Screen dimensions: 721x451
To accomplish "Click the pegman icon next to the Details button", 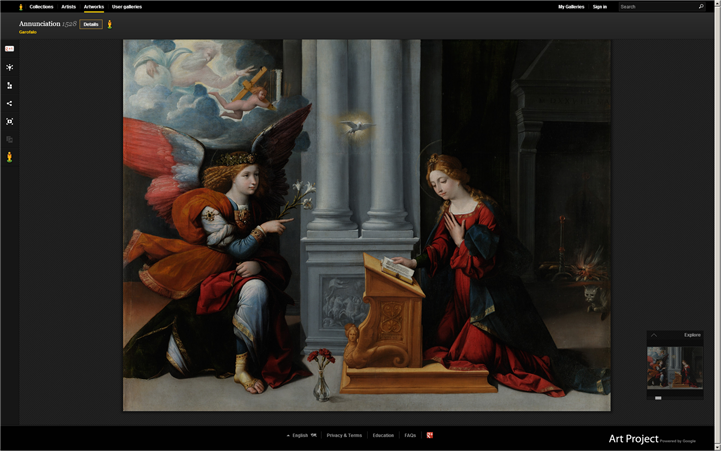I will point(109,24).
